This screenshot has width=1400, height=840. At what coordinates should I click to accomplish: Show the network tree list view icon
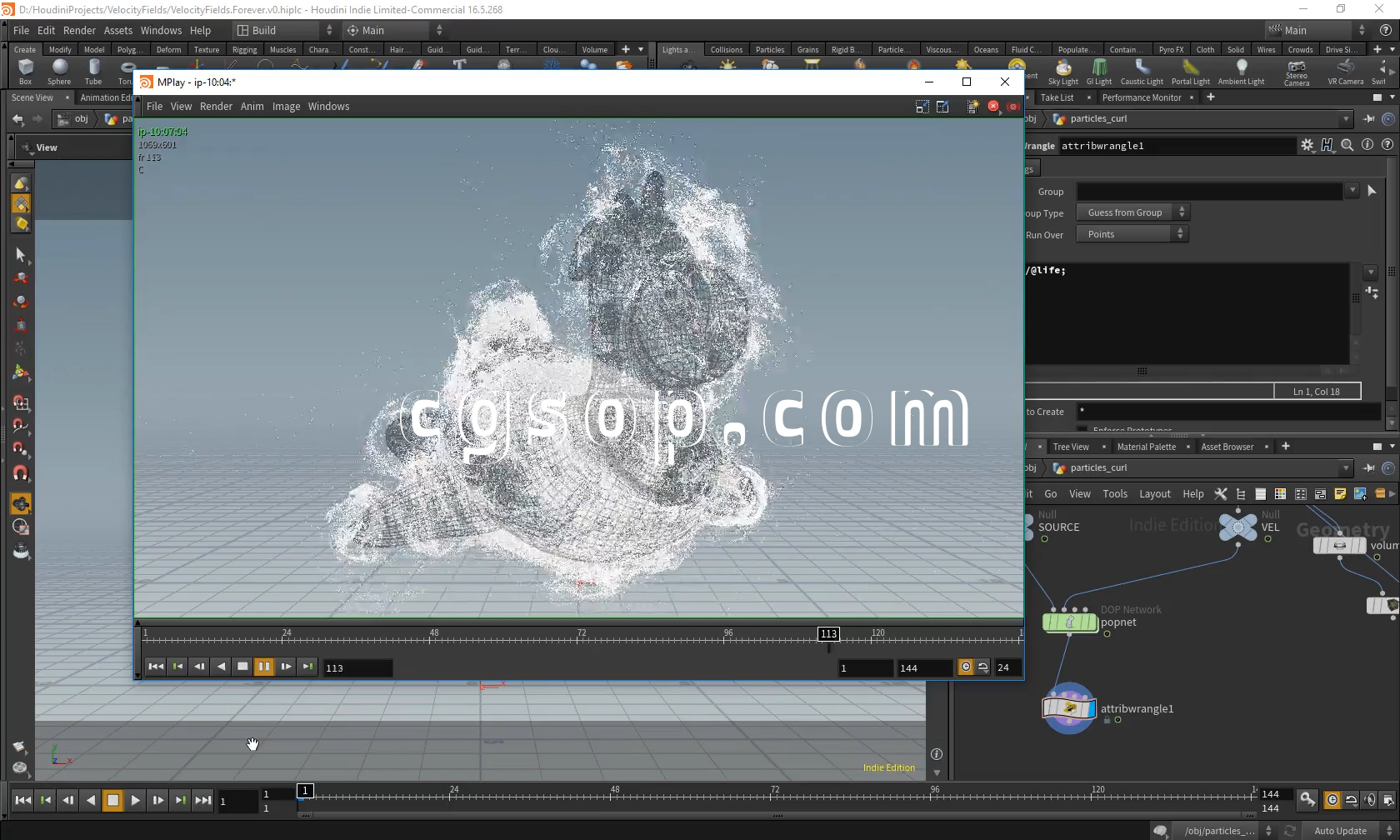point(1241,493)
